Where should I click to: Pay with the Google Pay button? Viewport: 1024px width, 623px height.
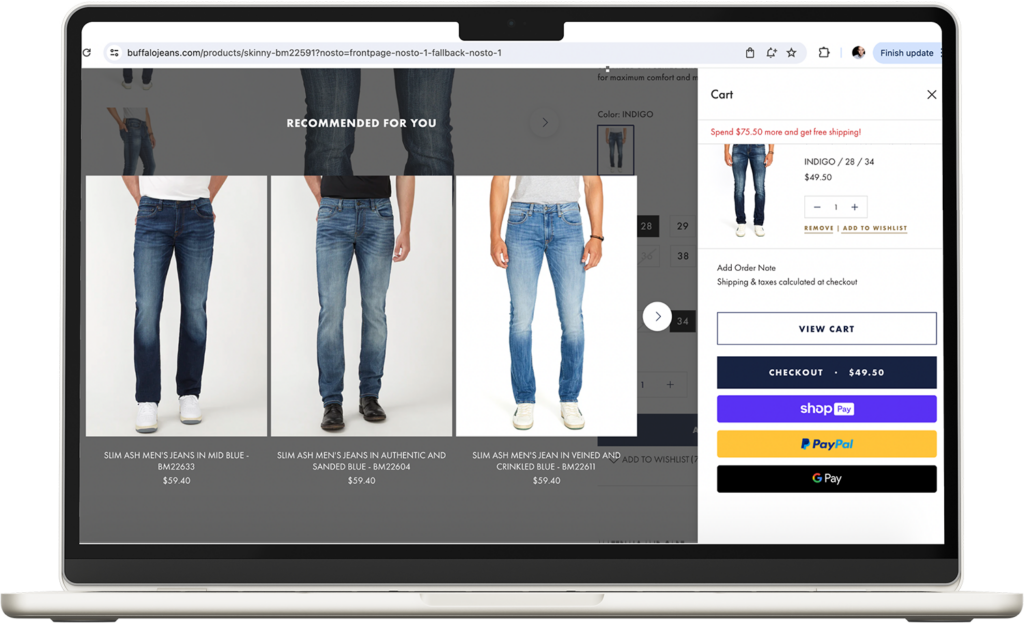coord(826,479)
